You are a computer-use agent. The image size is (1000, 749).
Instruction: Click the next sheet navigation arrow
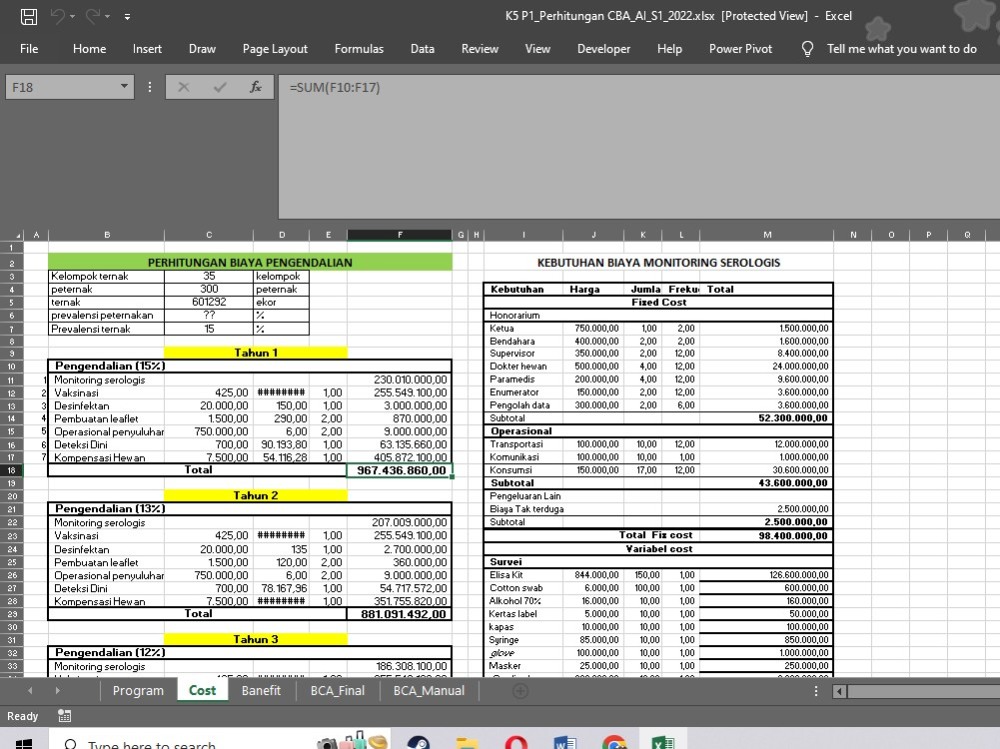click(x=57, y=690)
